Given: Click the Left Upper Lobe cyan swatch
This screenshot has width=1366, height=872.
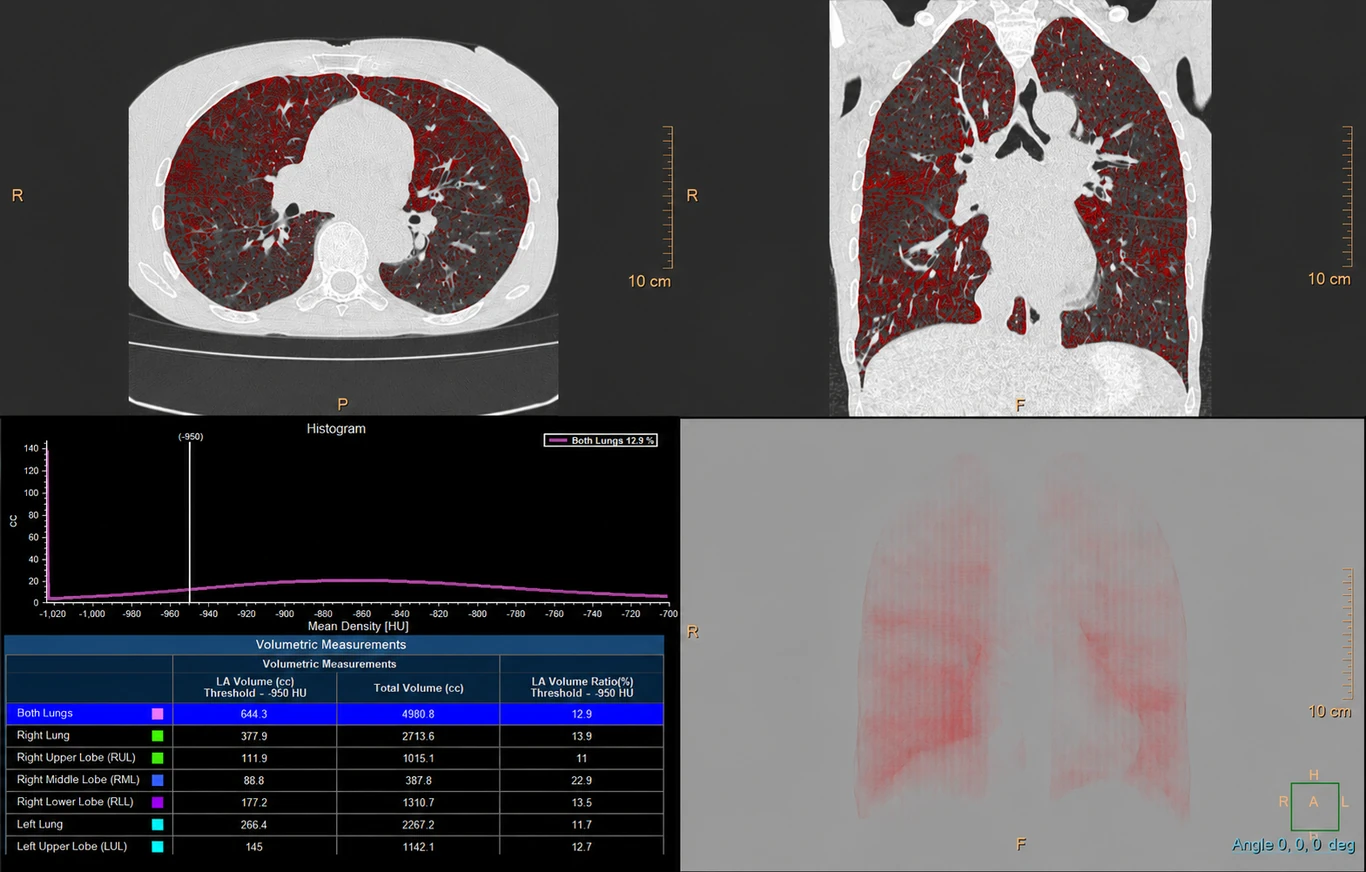Looking at the screenshot, I should (x=157, y=847).
